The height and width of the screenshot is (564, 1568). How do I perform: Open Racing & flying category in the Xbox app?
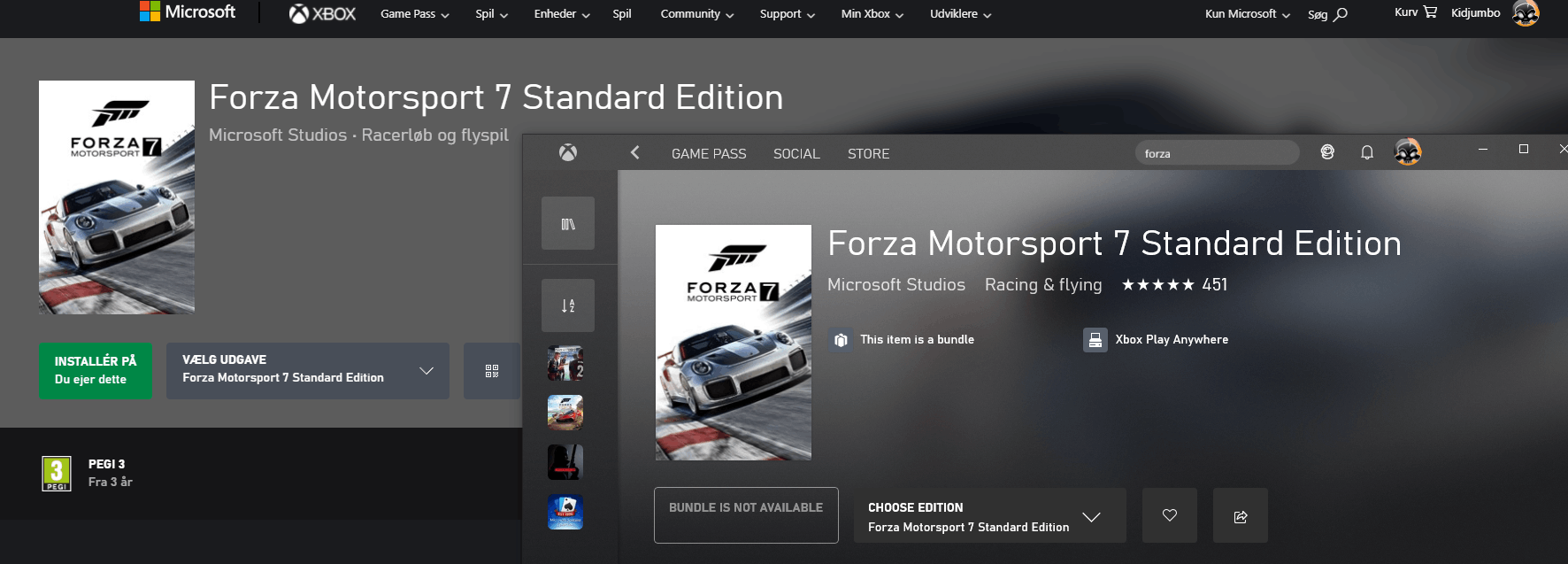1043,285
